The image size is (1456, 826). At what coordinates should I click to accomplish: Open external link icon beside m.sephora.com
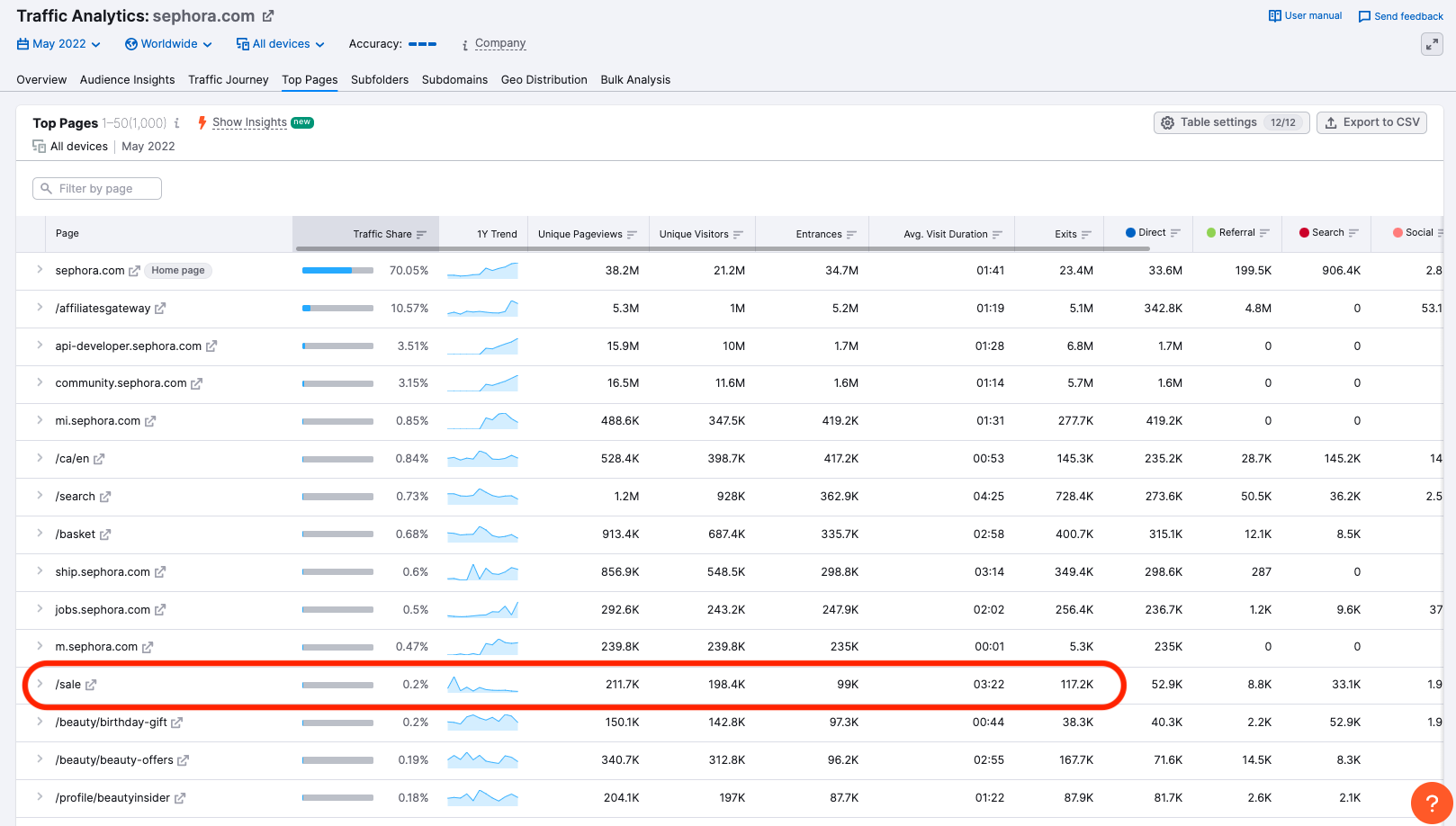click(148, 647)
